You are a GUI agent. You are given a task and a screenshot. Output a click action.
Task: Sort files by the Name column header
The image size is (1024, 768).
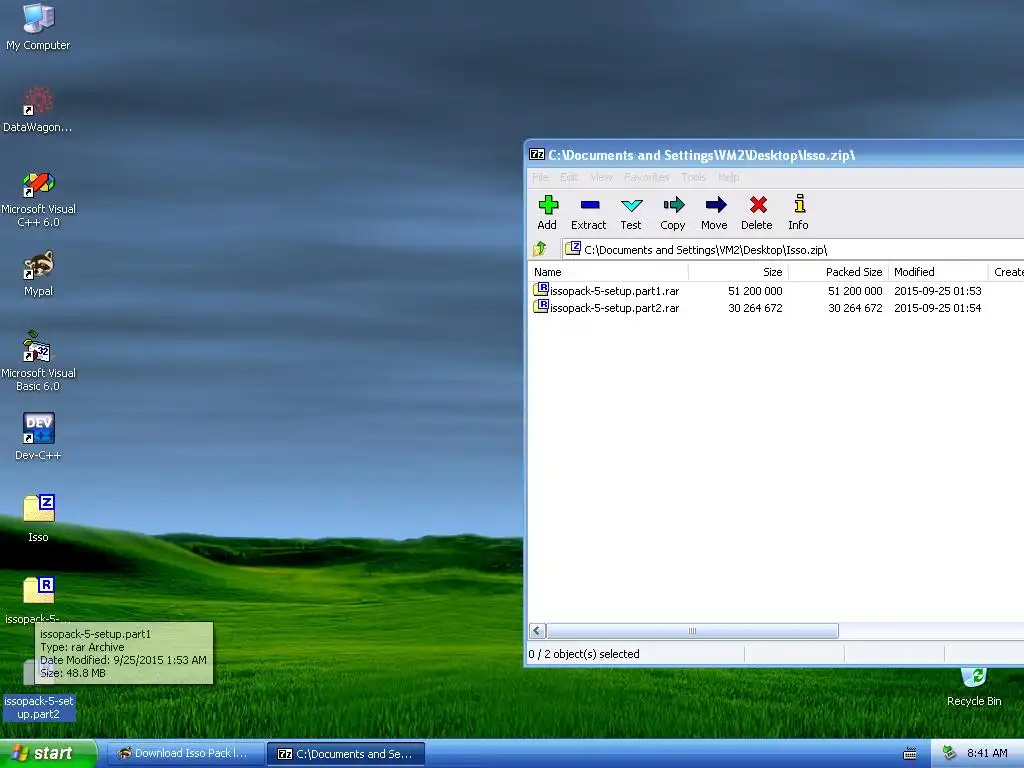point(607,272)
